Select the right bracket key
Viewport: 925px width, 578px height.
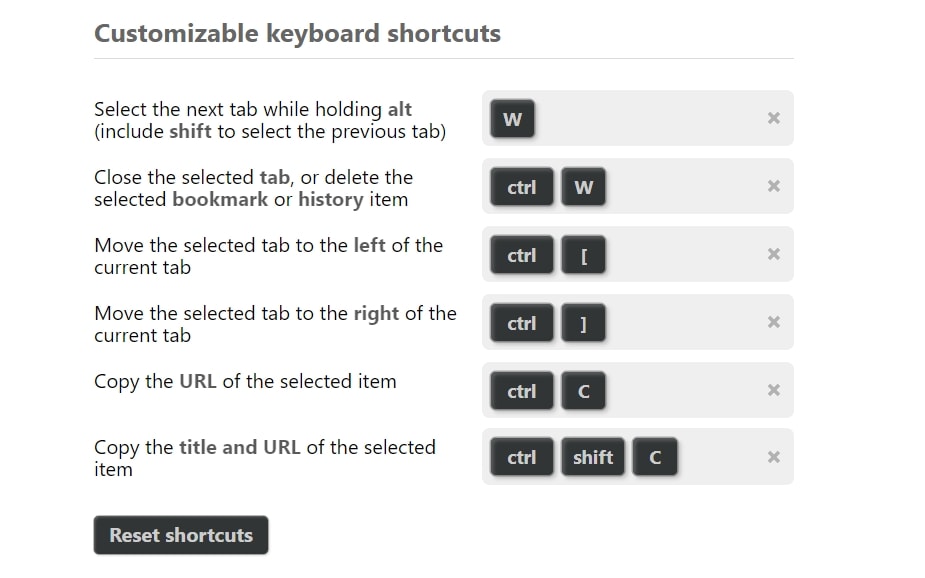583,323
